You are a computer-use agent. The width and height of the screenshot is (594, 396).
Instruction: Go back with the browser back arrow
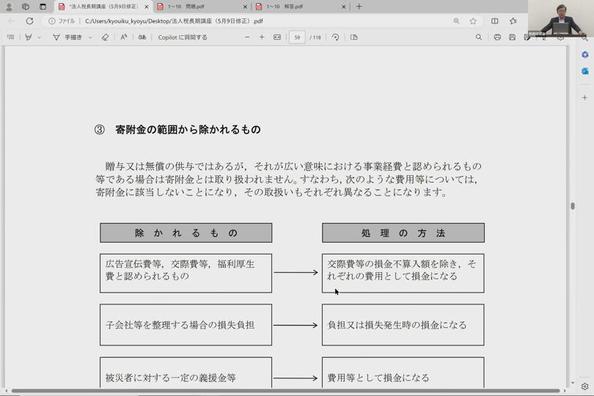[11, 21]
